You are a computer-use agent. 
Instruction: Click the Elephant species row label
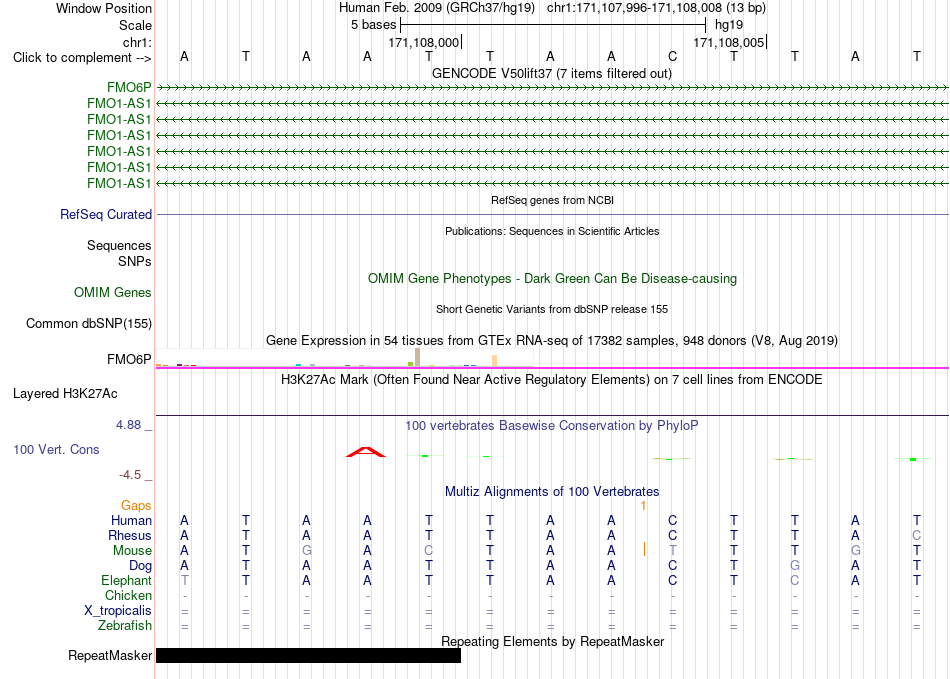[x=126, y=580]
